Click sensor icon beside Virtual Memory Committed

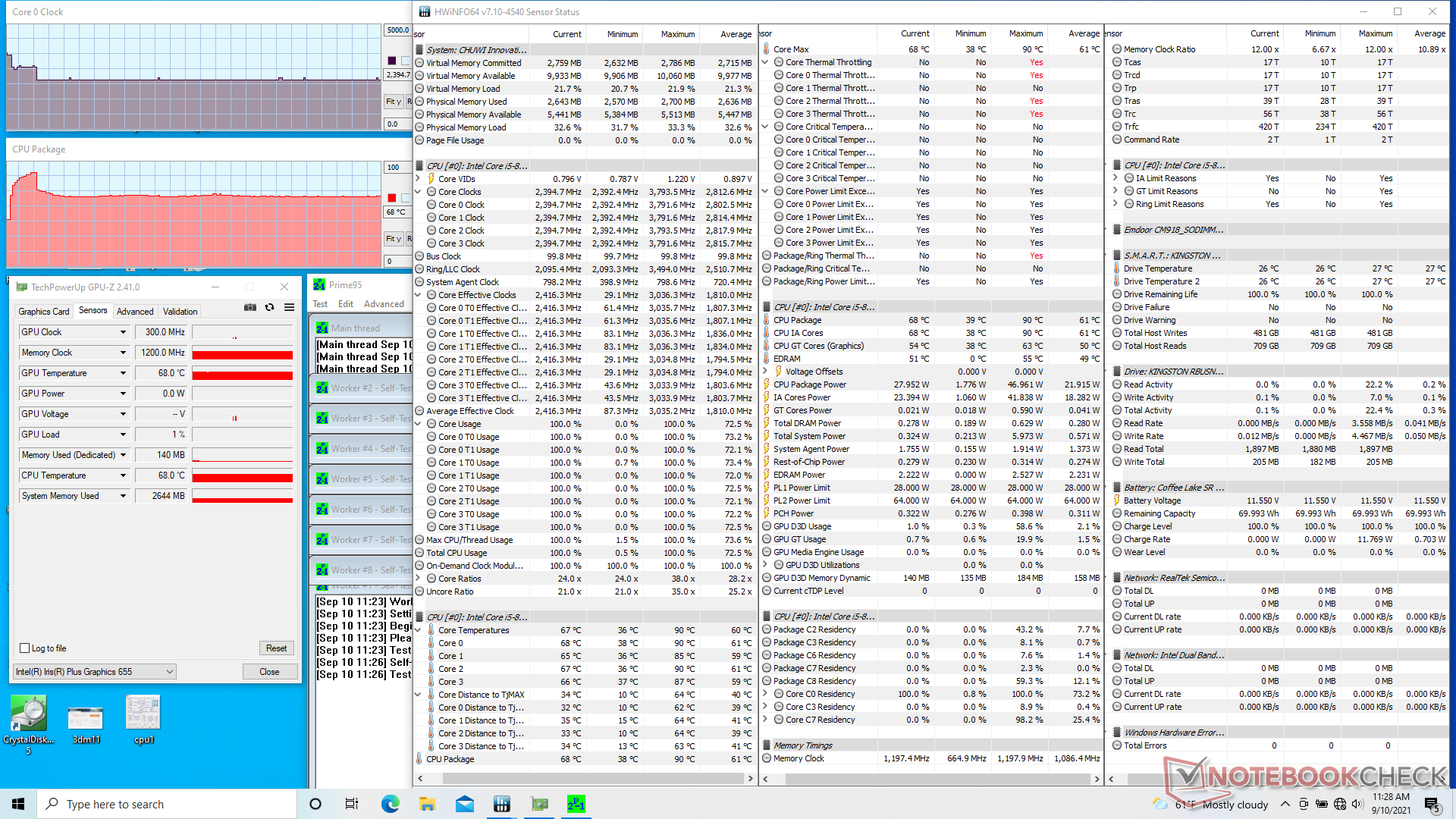419,63
